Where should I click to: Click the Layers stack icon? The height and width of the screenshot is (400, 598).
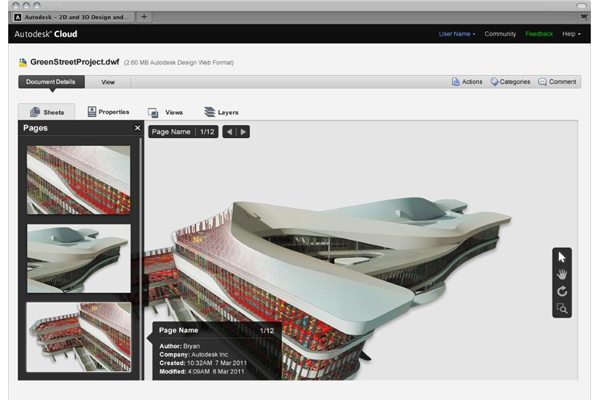click(209, 112)
